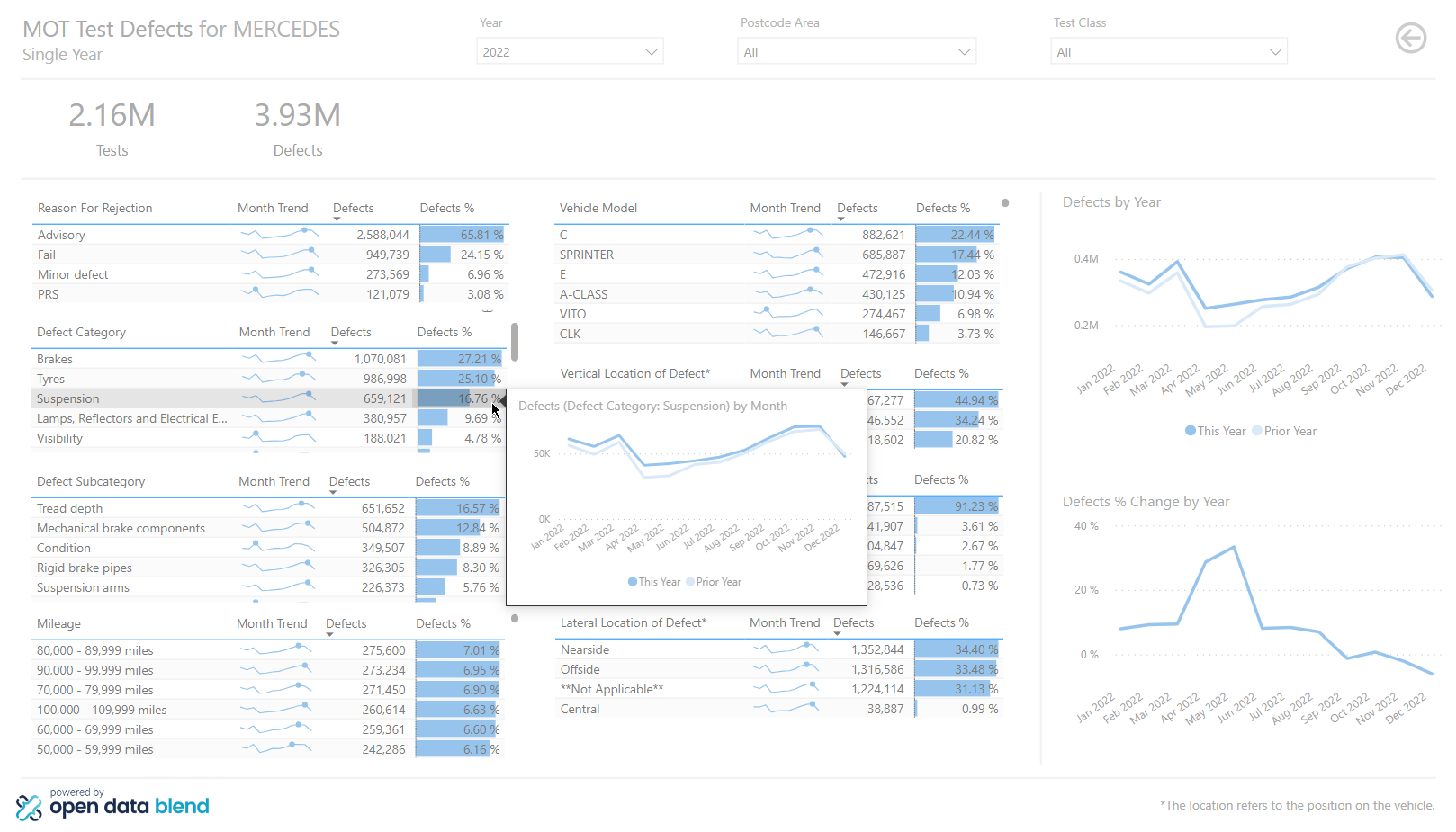
Task: Select the Rigid brake pipes row
Action: 268,568
